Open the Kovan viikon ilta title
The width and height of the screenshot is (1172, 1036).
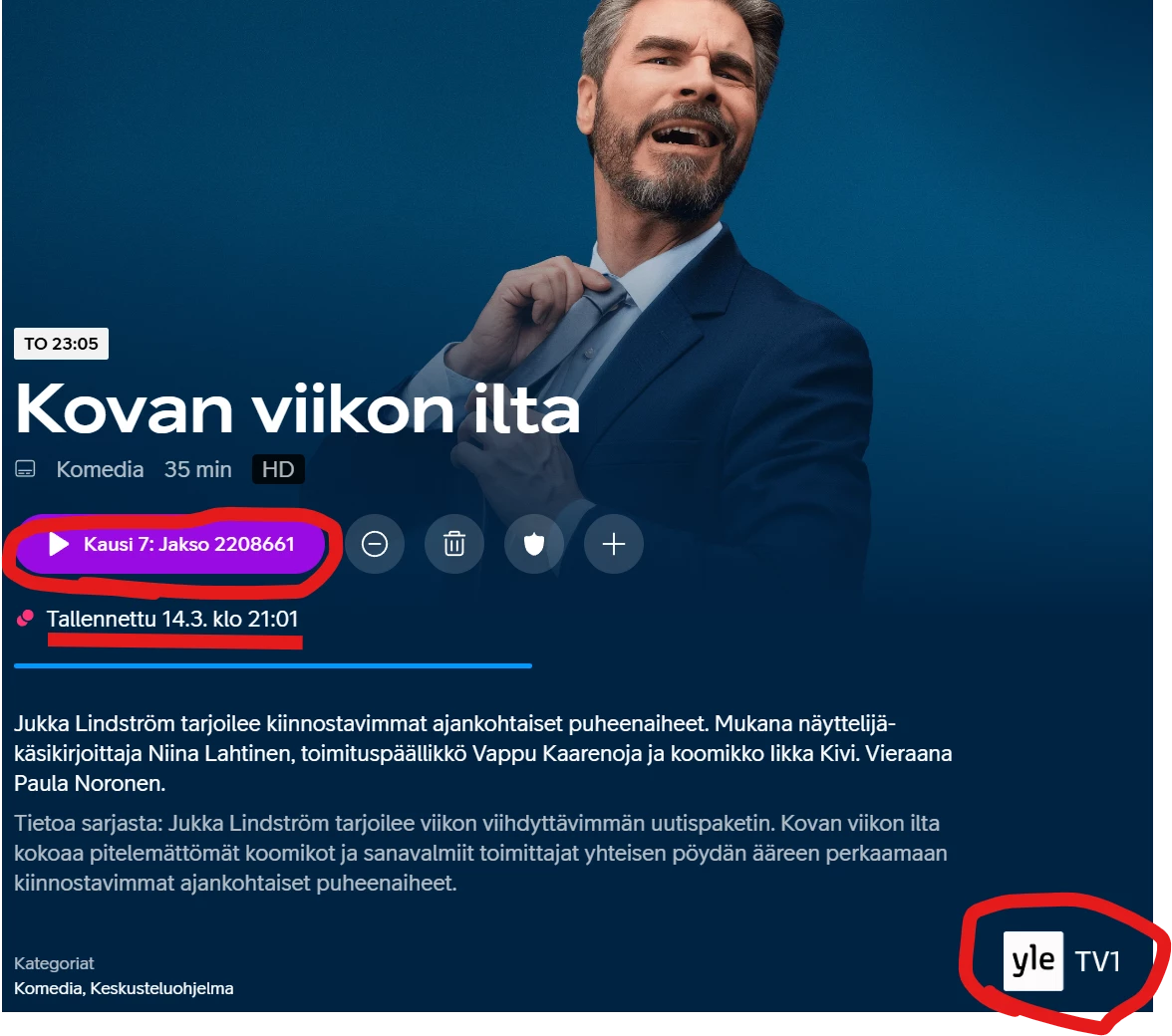click(x=297, y=409)
